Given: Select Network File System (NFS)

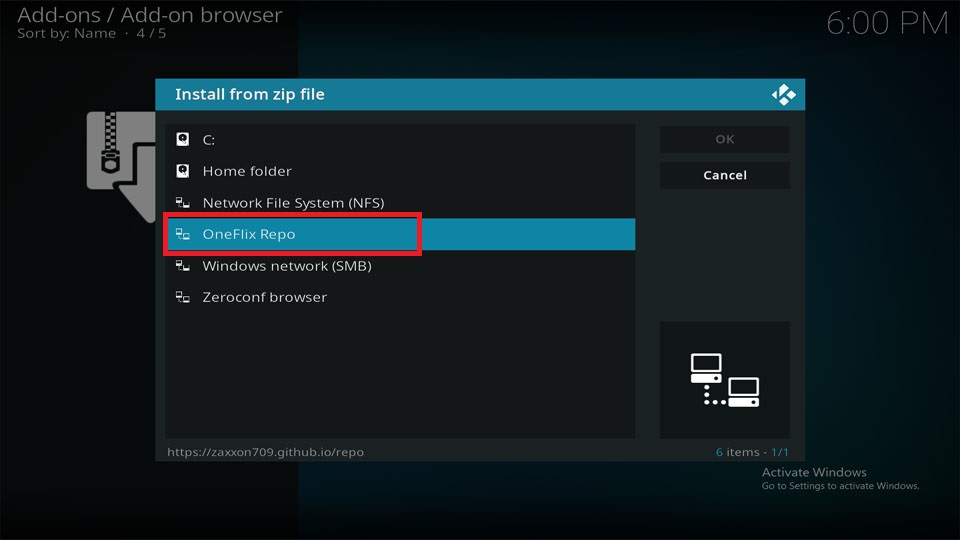Looking at the screenshot, I should (400, 203).
